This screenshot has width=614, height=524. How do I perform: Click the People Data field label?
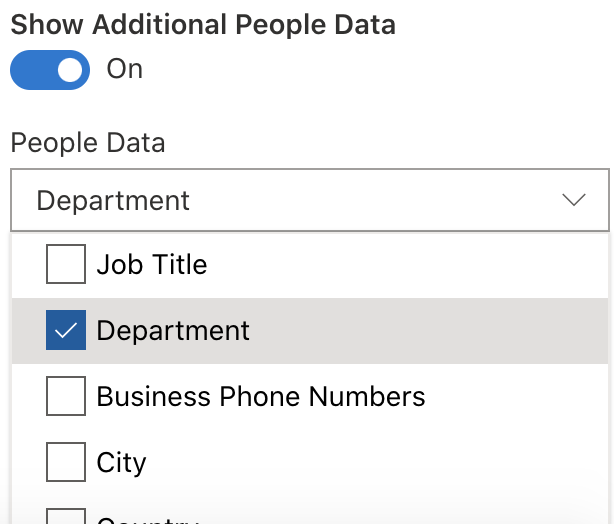tap(88, 143)
